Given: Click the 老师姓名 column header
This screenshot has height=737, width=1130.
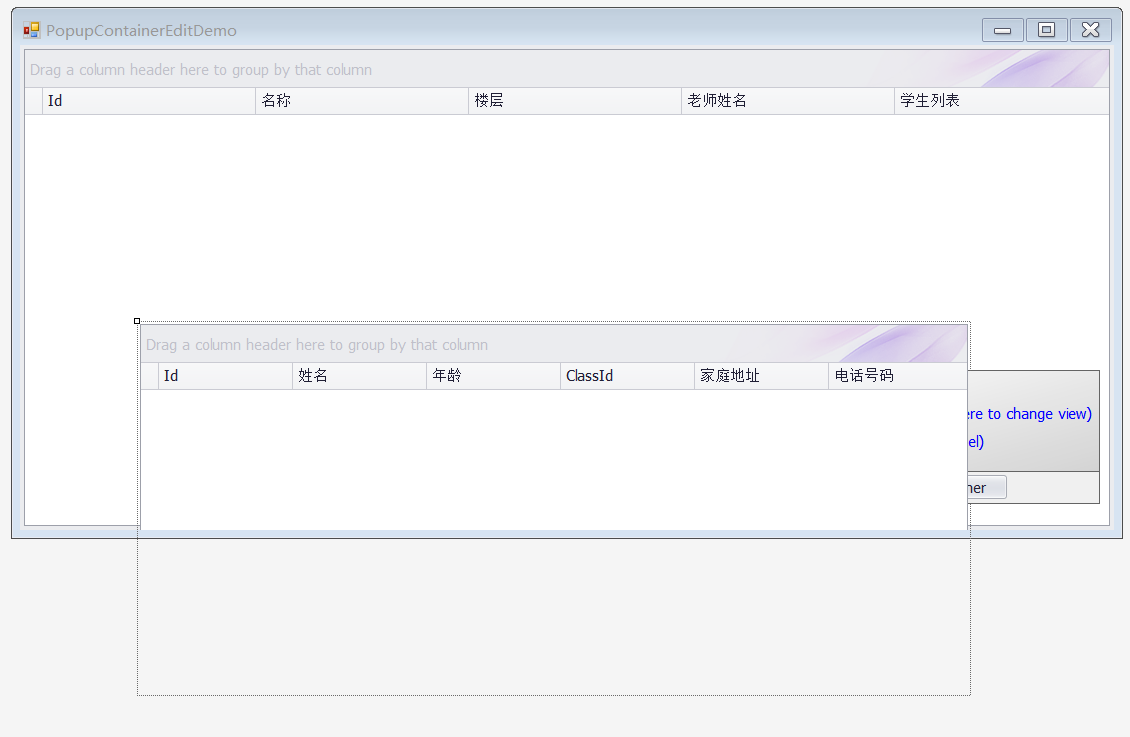Looking at the screenshot, I should tap(786, 100).
